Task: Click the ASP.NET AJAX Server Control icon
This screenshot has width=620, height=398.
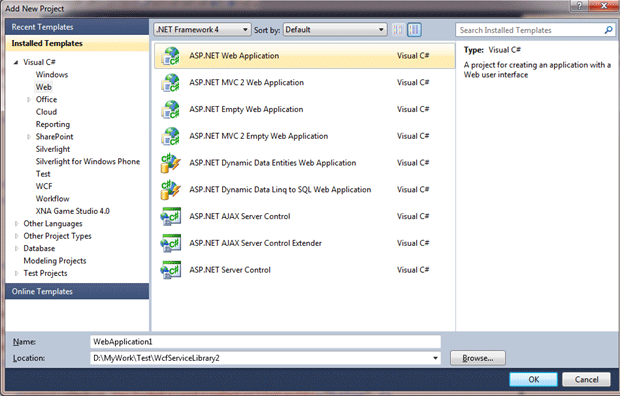Action: [x=170, y=217]
